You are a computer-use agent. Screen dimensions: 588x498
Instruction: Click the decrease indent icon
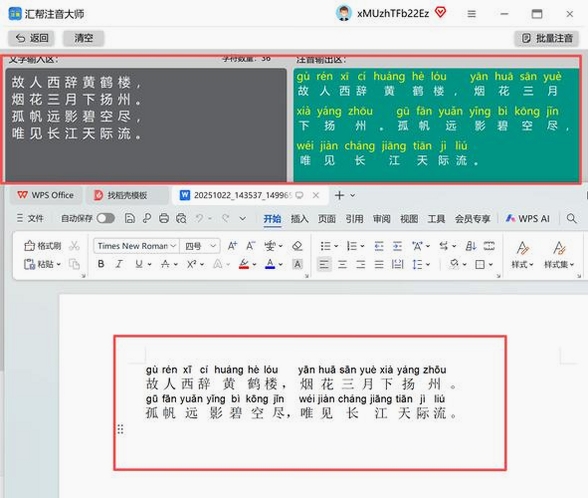pos(379,246)
